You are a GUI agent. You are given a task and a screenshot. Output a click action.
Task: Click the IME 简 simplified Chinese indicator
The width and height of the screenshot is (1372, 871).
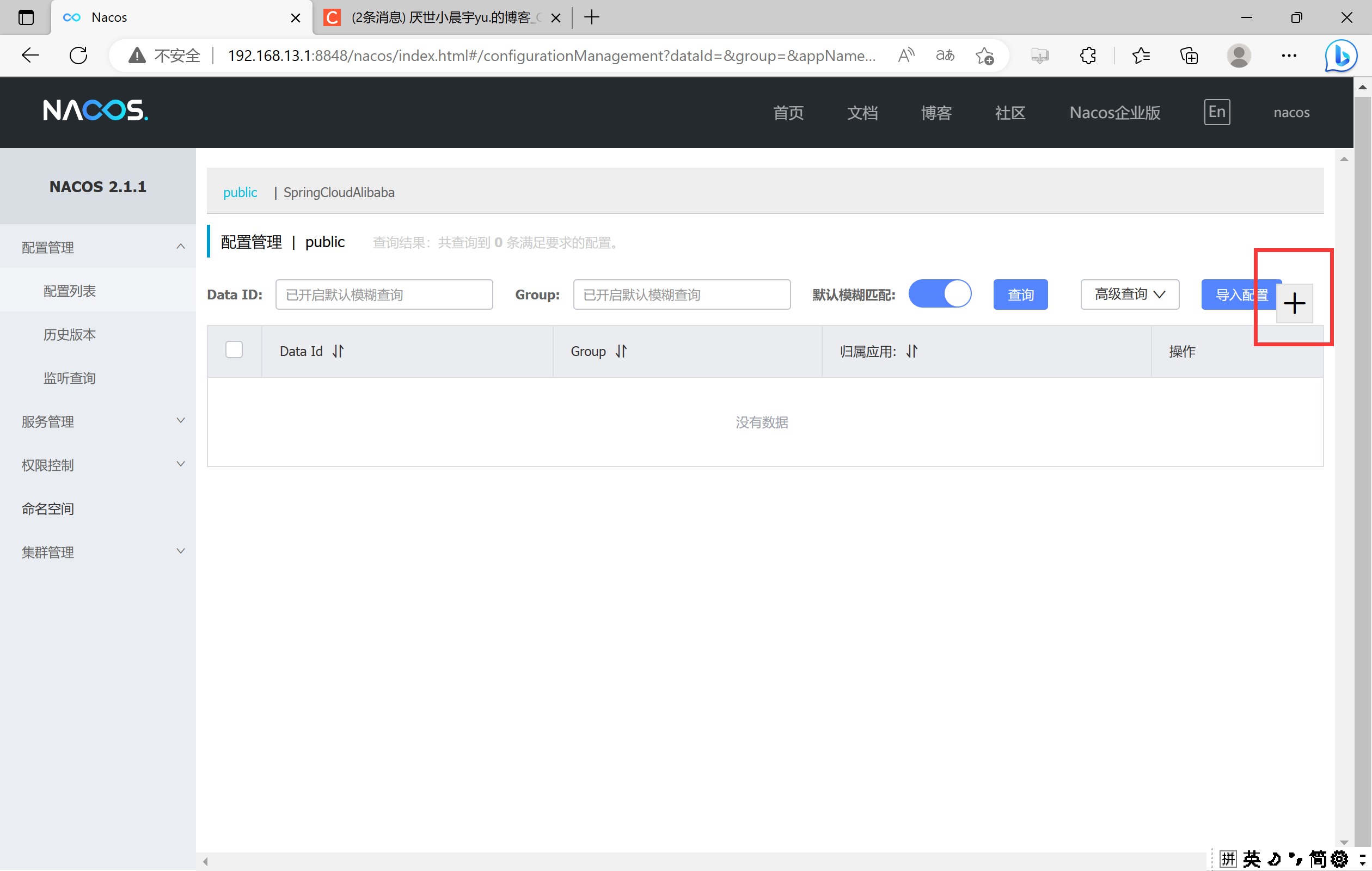tap(1318, 858)
